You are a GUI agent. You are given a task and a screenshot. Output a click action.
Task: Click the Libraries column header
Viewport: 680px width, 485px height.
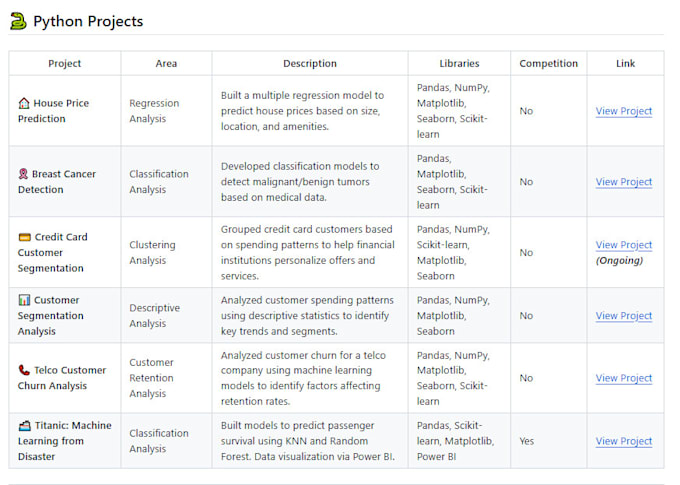[459, 63]
